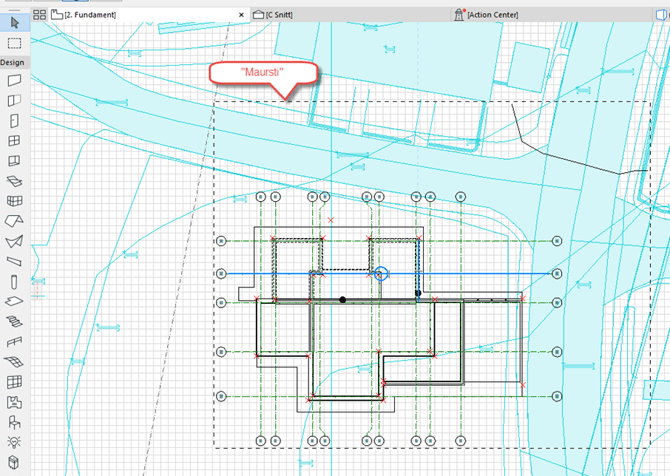Collapse the Design toolbox section
This screenshot has width=670, height=476.
pos(13,62)
